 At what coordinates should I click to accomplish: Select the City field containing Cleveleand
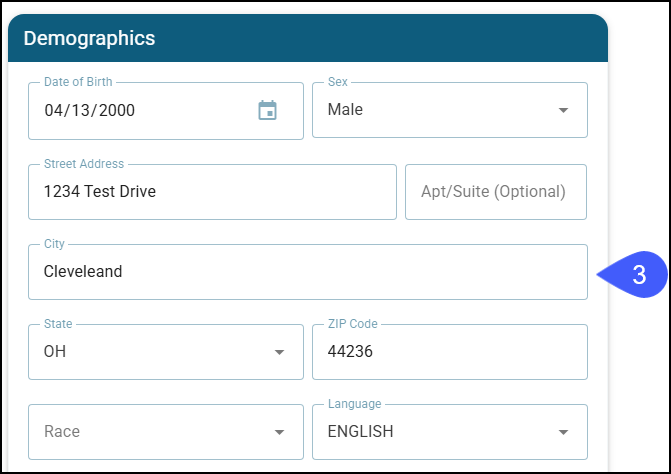pyautogui.click(x=307, y=271)
